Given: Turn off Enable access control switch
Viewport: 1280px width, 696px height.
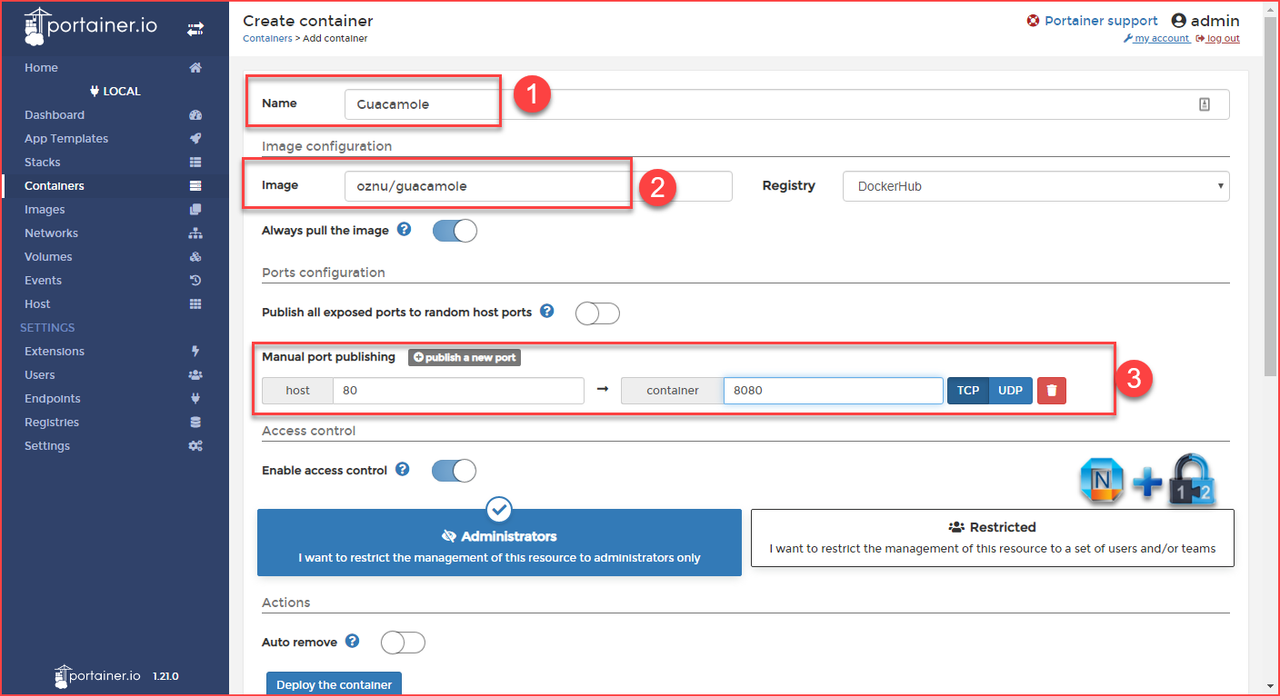Looking at the screenshot, I should pos(454,471).
